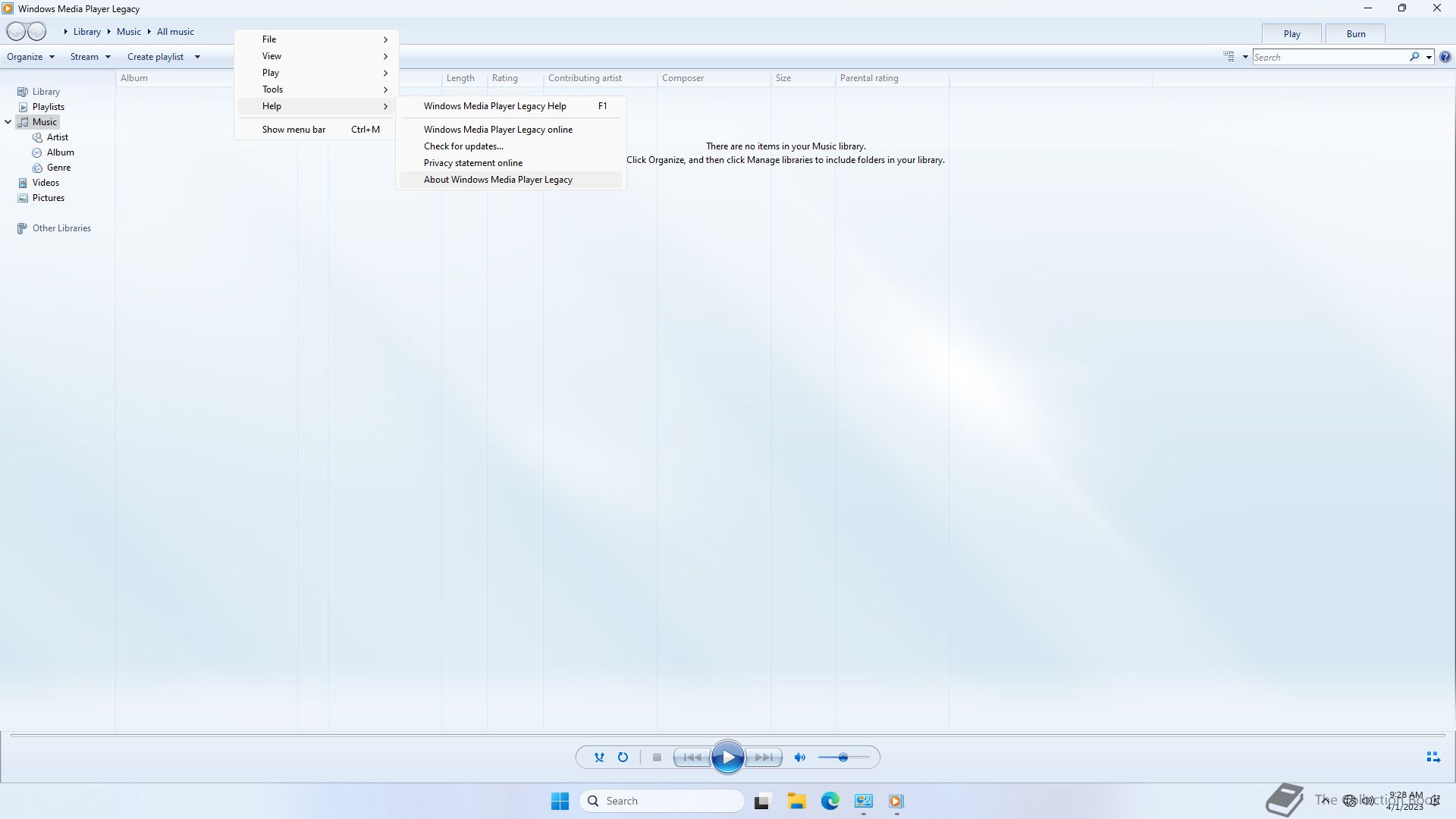The width and height of the screenshot is (1456, 819).
Task: Open the search options dropdown arrow
Action: point(1429,57)
